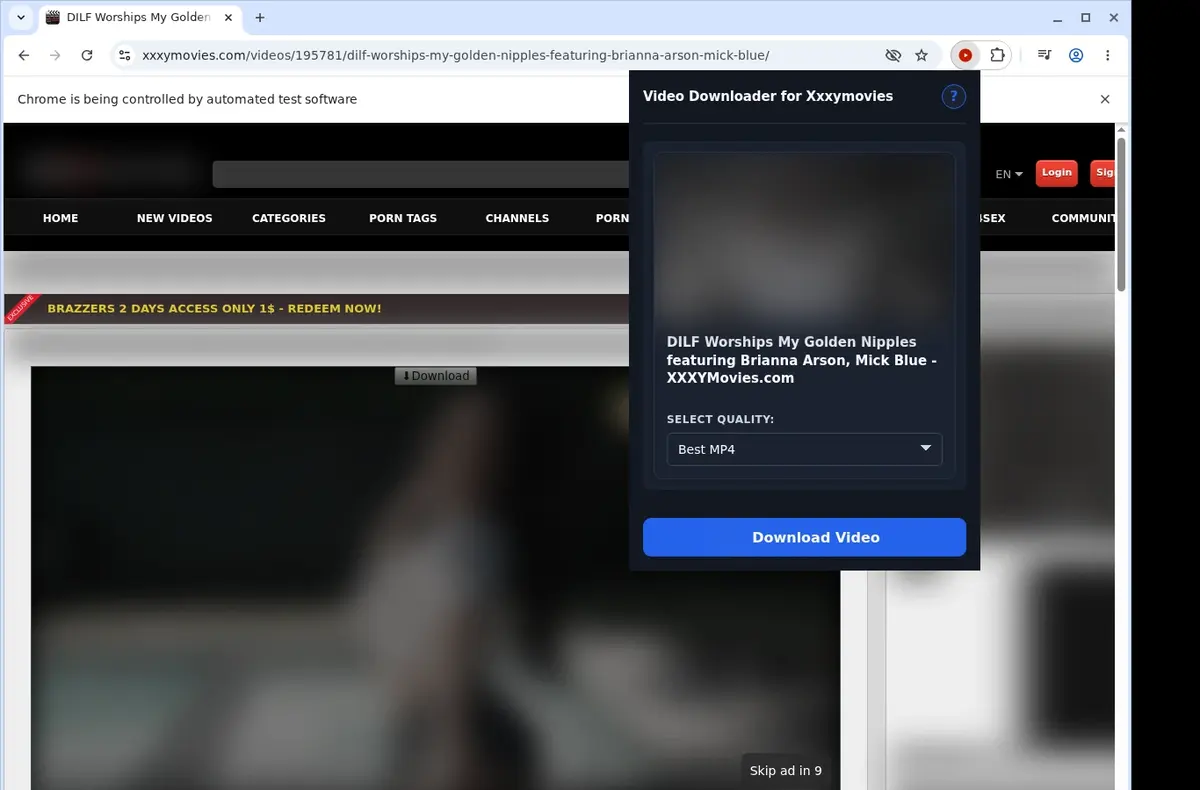This screenshot has height=790, width=1200.
Task: Dismiss the automated test software infobar
Action: [1105, 99]
